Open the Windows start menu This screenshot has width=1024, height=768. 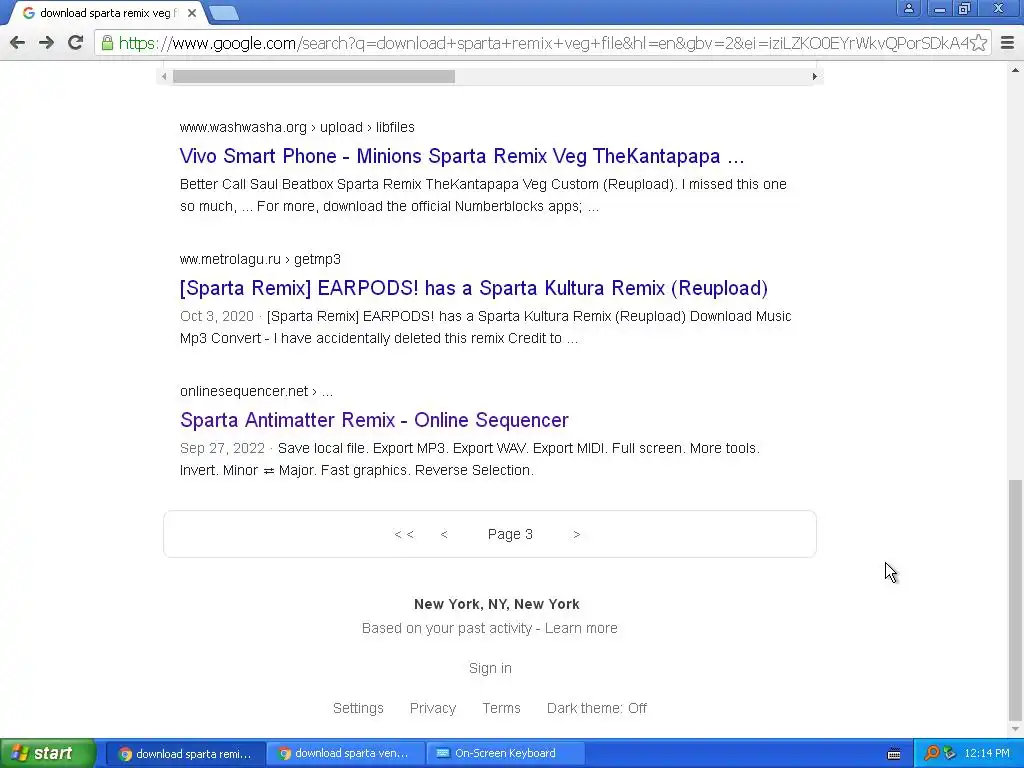click(x=48, y=753)
